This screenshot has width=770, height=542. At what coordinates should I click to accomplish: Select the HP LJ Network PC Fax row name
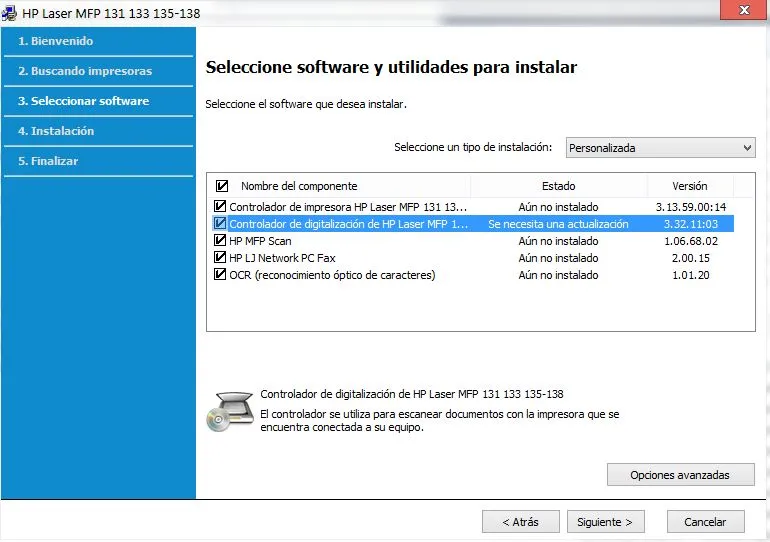pos(282,258)
